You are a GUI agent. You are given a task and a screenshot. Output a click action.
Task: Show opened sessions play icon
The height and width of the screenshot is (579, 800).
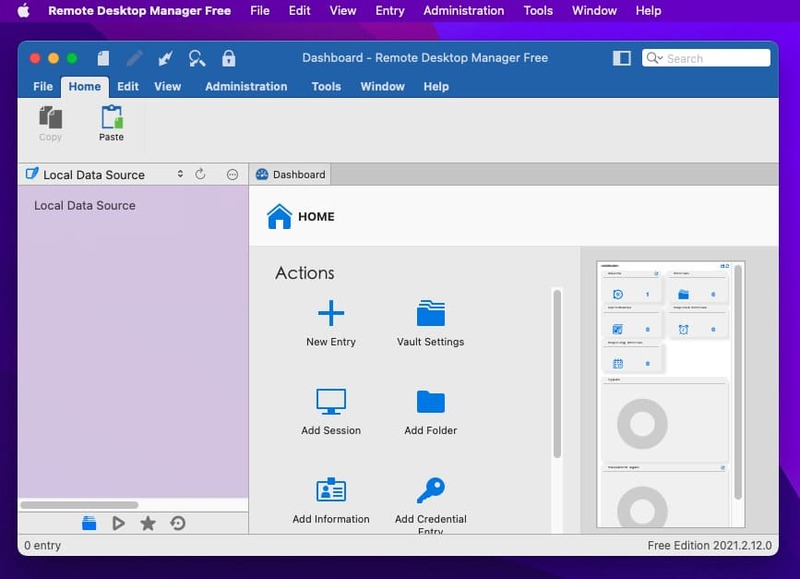tap(118, 523)
